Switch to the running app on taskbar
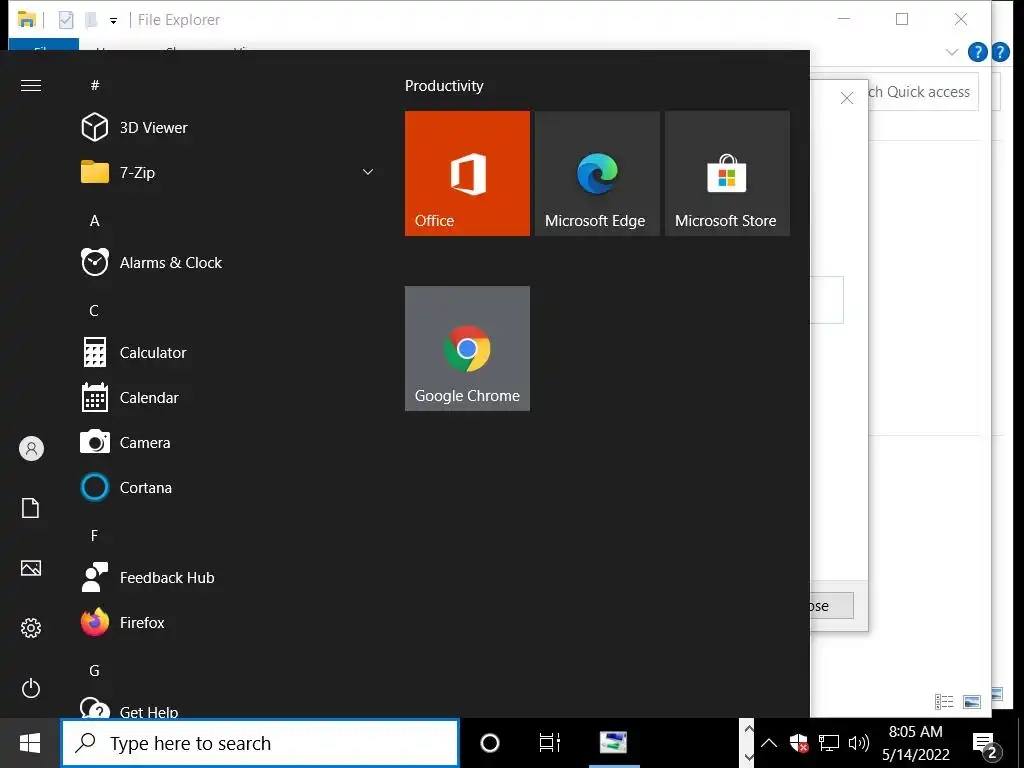The image size is (1024, 768). [614, 743]
